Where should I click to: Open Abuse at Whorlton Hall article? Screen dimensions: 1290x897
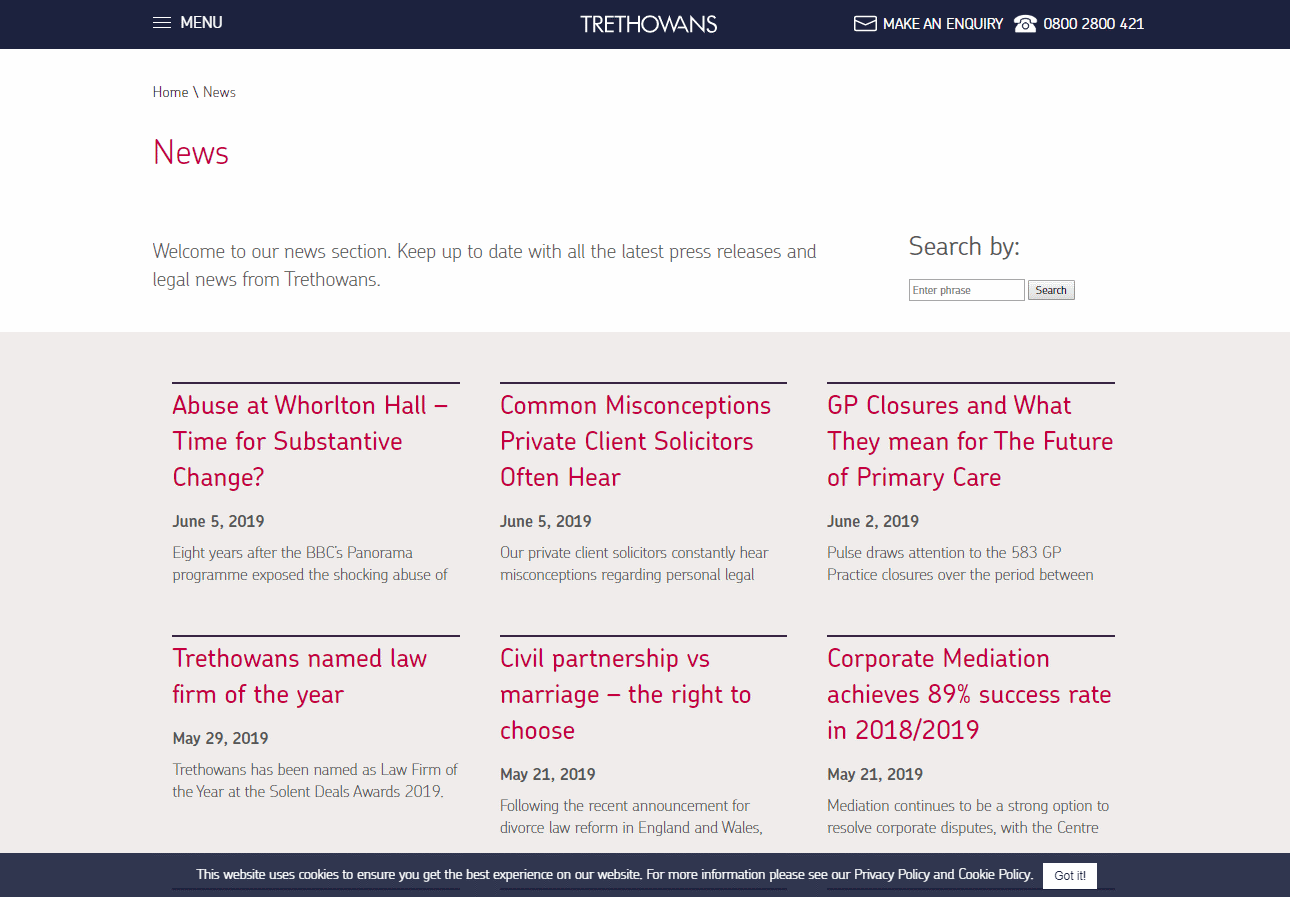pyautogui.click(x=310, y=441)
